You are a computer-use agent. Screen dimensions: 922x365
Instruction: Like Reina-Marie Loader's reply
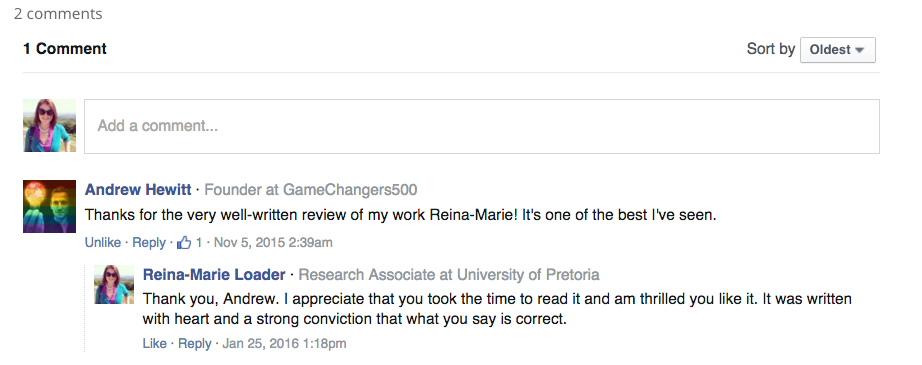tap(155, 343)
